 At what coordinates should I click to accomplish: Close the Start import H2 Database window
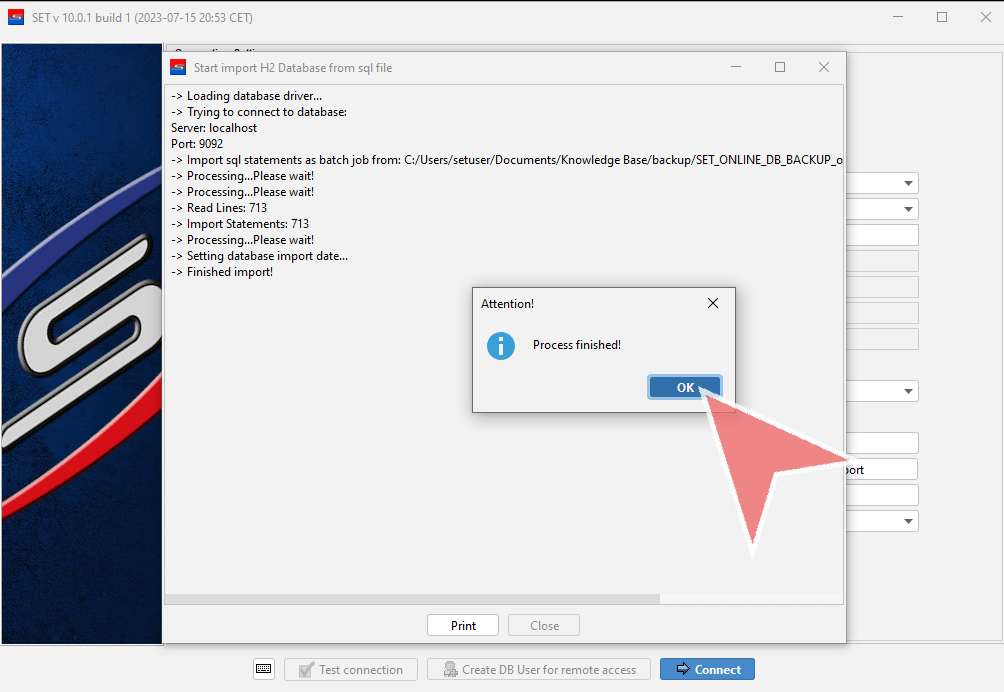pyautogui.click(x=824, y=67)
